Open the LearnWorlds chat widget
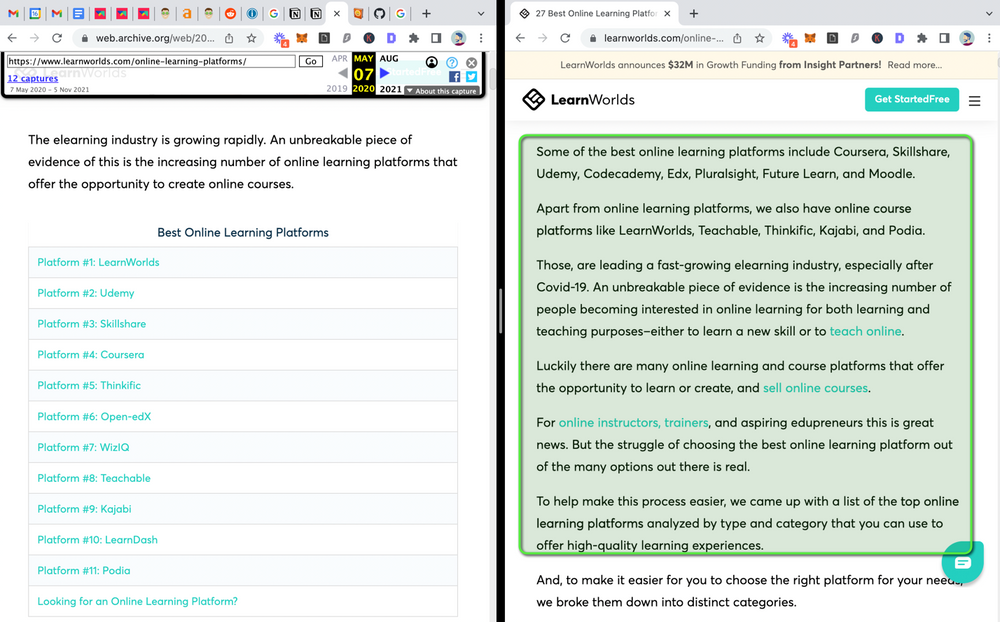 click(x=962, y=563)
